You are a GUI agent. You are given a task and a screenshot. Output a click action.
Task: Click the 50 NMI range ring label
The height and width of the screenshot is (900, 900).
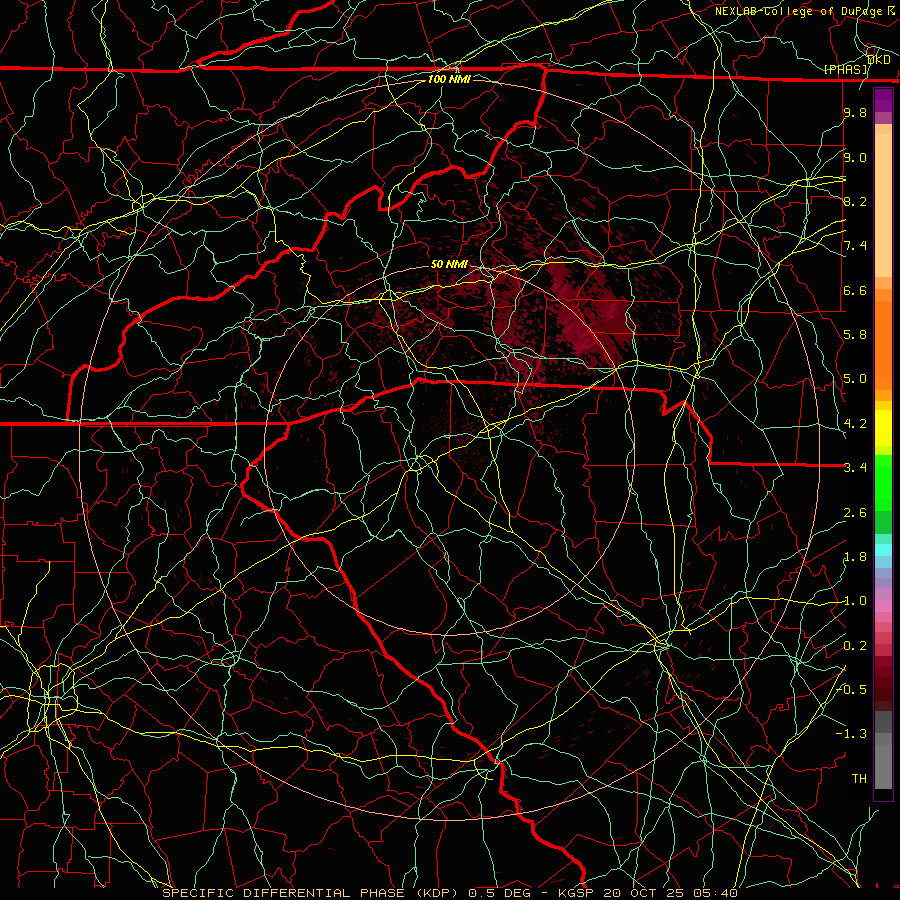click(x=449, y=264)
